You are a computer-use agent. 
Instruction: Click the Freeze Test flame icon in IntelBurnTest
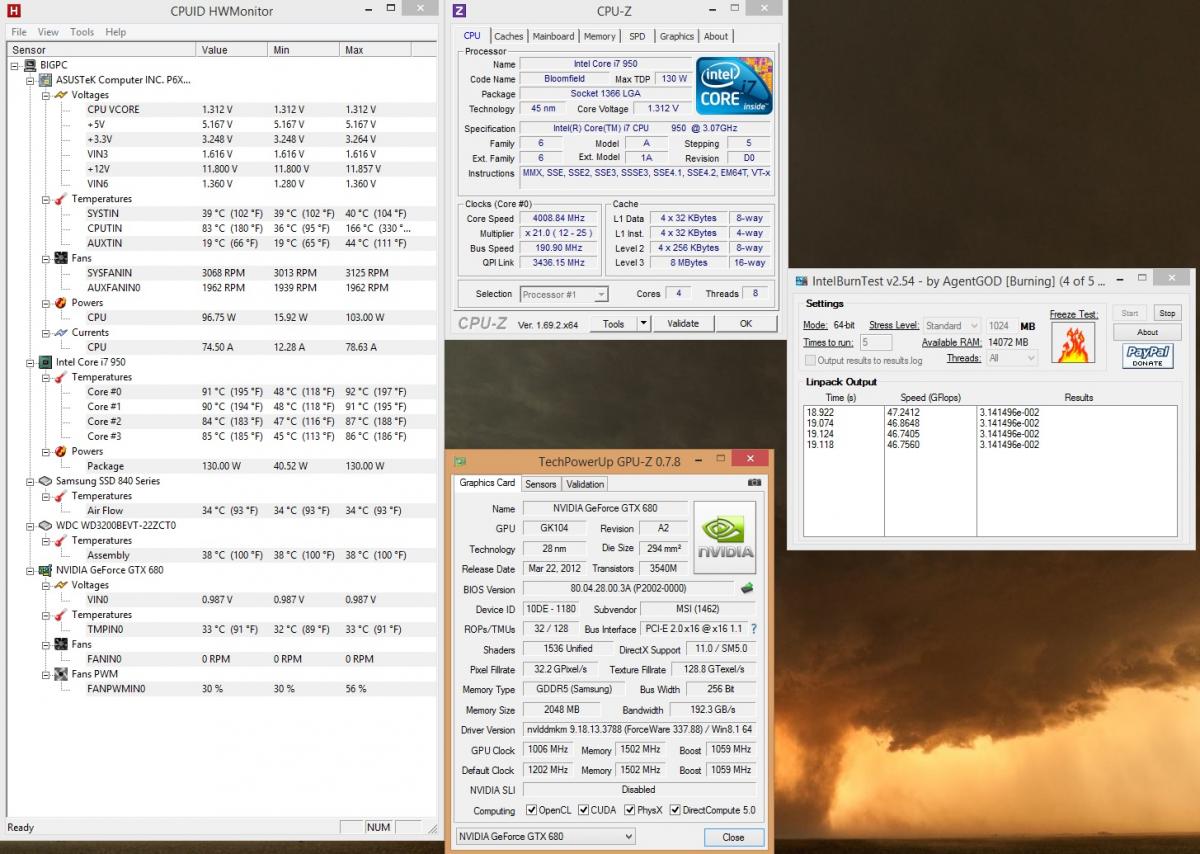point(1075,342)
